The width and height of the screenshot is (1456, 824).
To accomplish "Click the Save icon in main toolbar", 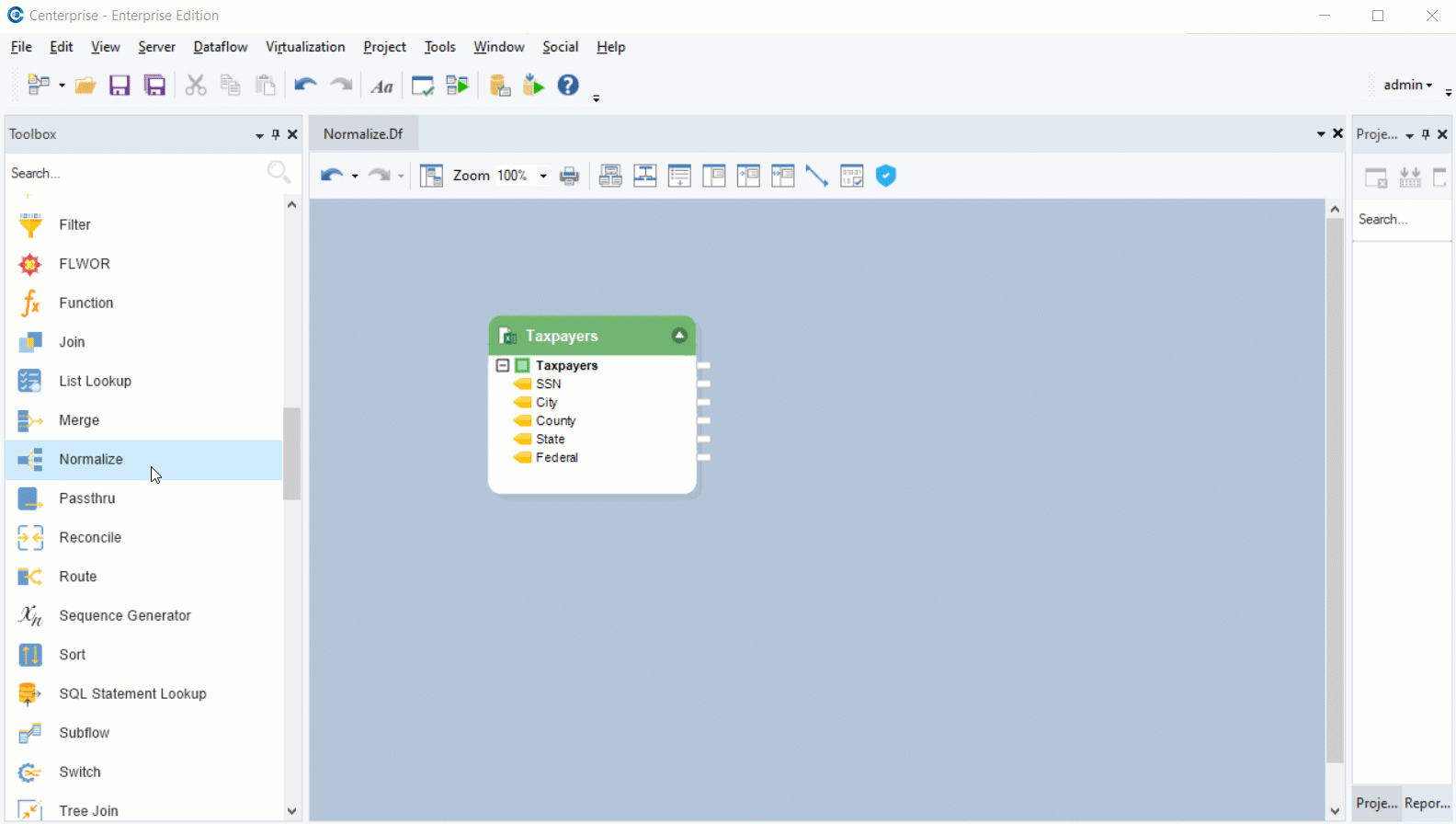I will (119, 86).
